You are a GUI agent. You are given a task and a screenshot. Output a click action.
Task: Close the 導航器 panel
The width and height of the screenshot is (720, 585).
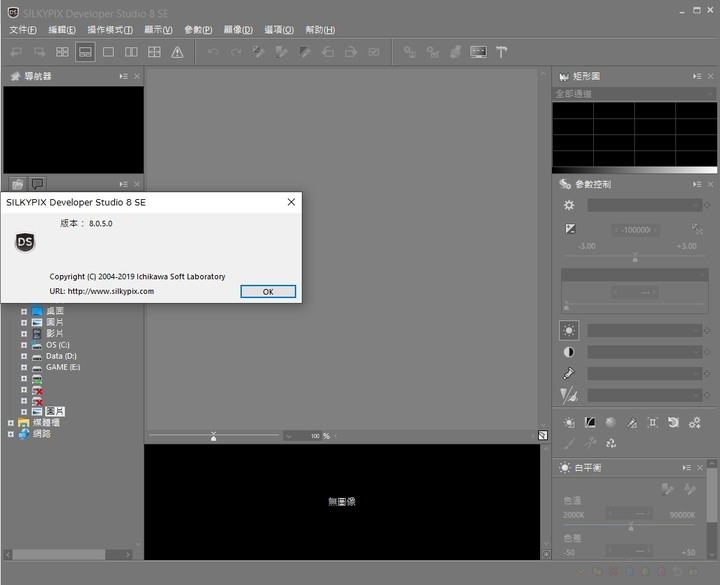tap(137, 76)
